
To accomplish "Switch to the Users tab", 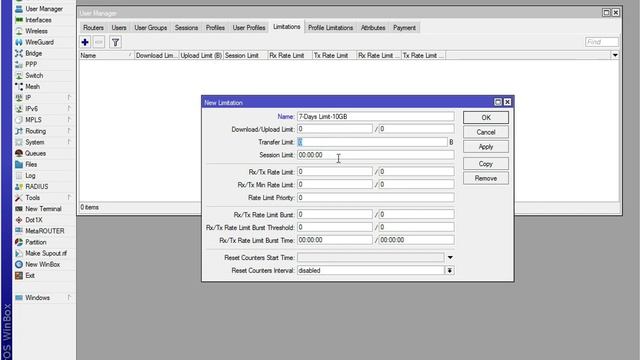I will coord(119,28).
